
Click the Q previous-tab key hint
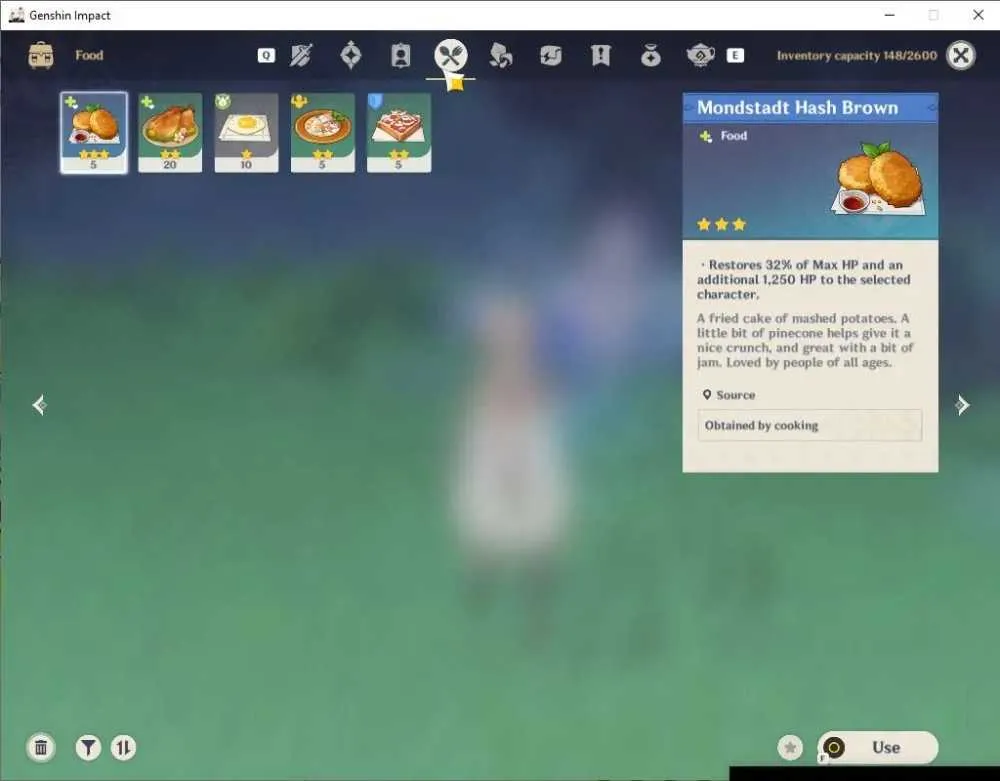coord(266,55)
